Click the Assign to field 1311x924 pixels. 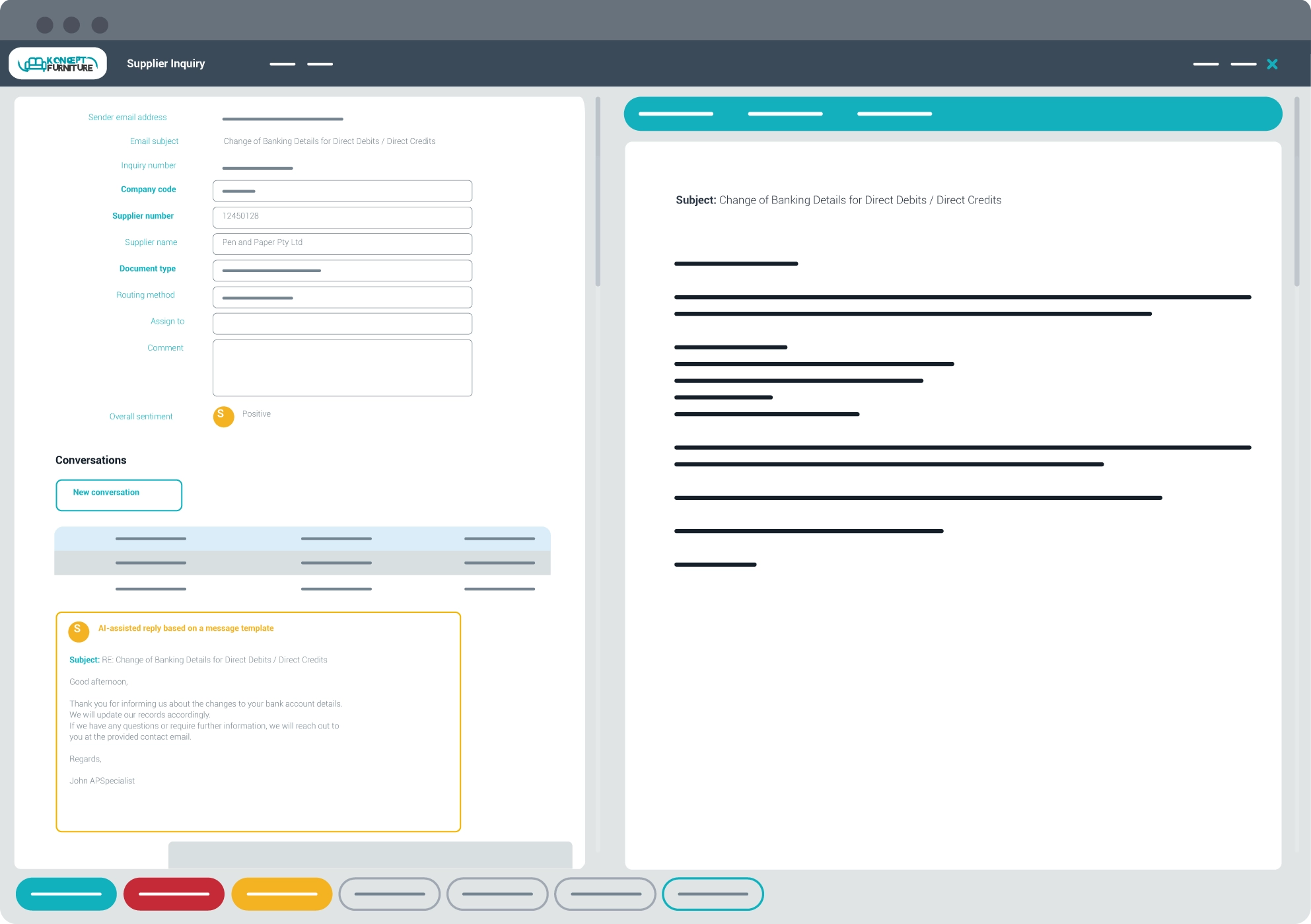click(x=342, y=324)
